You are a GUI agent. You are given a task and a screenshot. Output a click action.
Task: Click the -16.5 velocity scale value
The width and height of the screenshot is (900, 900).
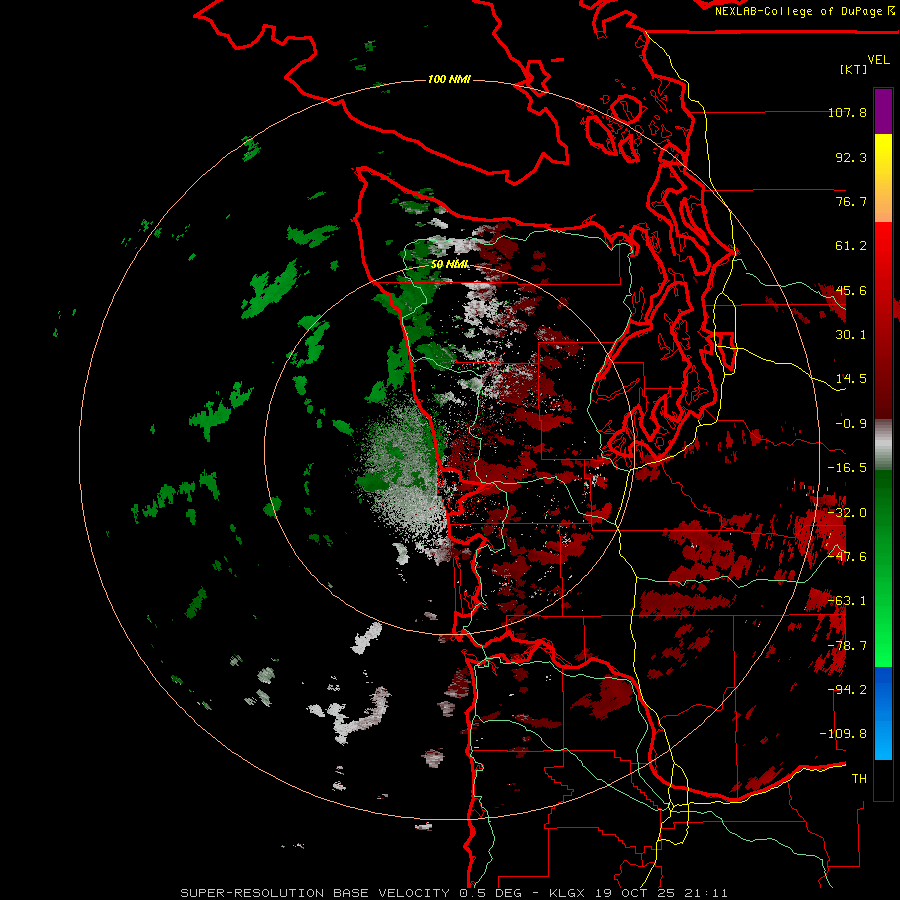847,468
